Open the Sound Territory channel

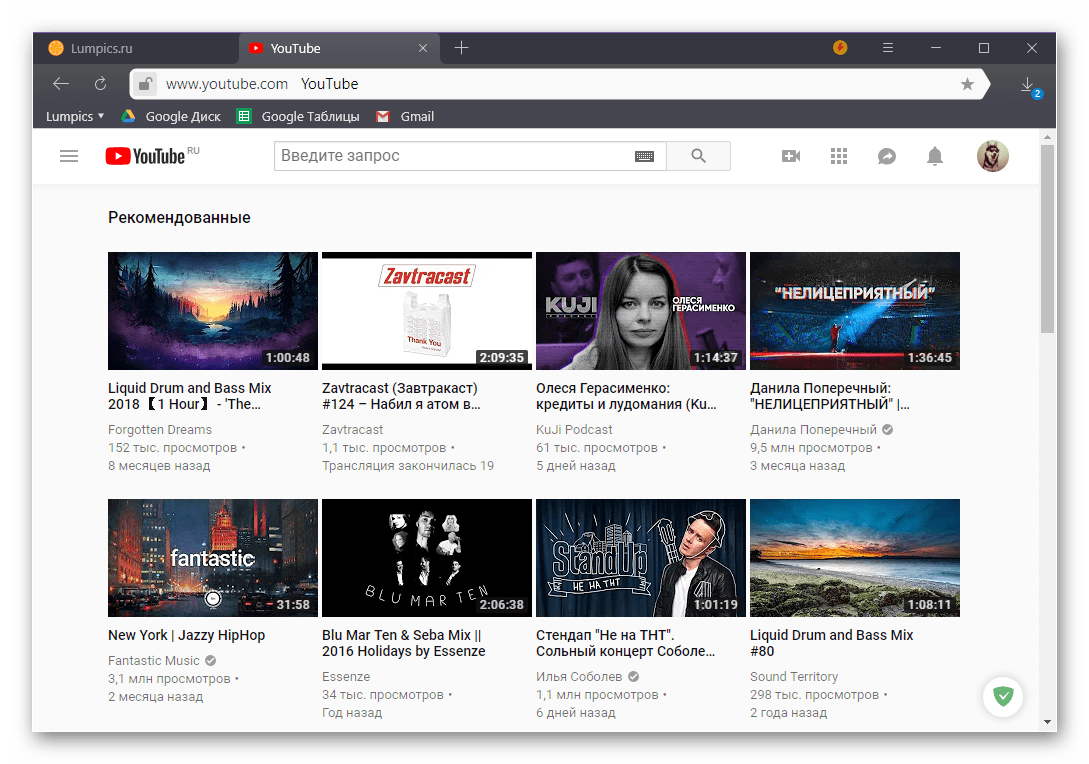click(794, 676)
